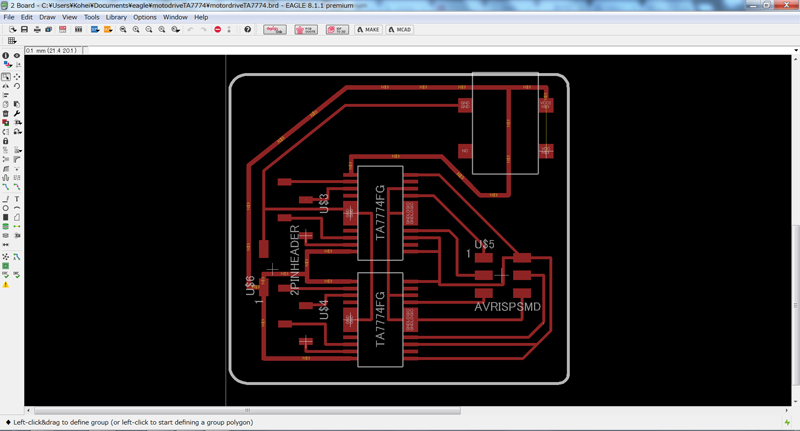The image size is (800, 431).
Task: Open the Library menu
Action: pyautogui.click(x=116, y=17)
